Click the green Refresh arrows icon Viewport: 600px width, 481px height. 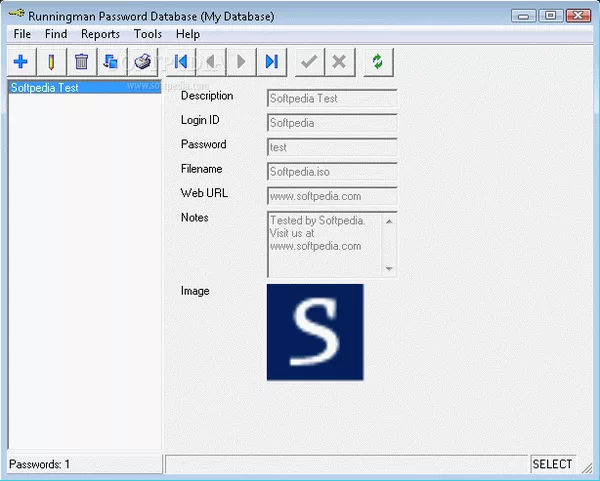click(x=378, y=62)
